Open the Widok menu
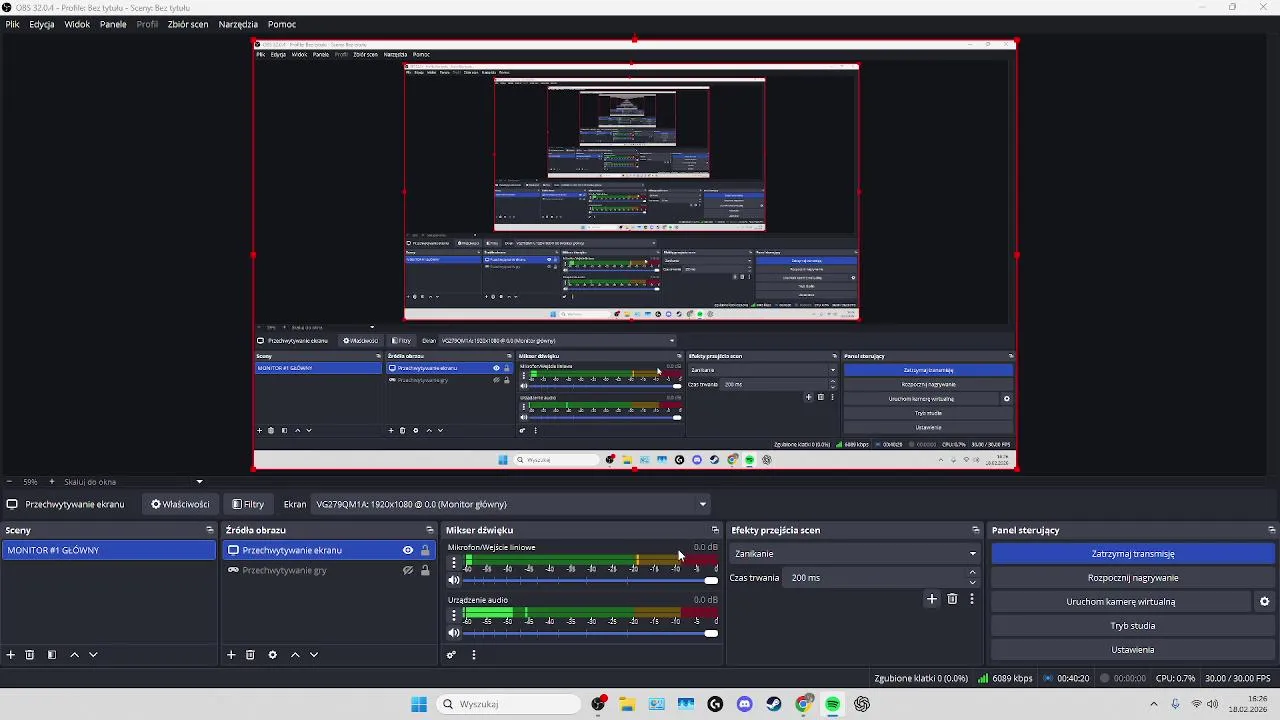This screenshot has width=1280, height=720. [x=77, y=24]
